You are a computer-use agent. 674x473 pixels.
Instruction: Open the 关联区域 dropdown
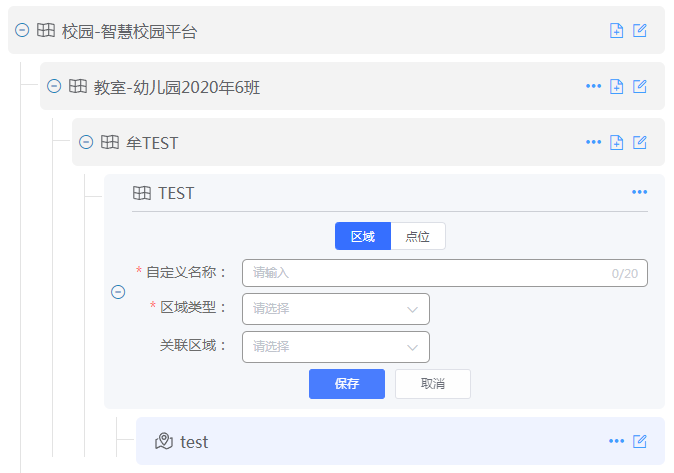pos(336,347)
